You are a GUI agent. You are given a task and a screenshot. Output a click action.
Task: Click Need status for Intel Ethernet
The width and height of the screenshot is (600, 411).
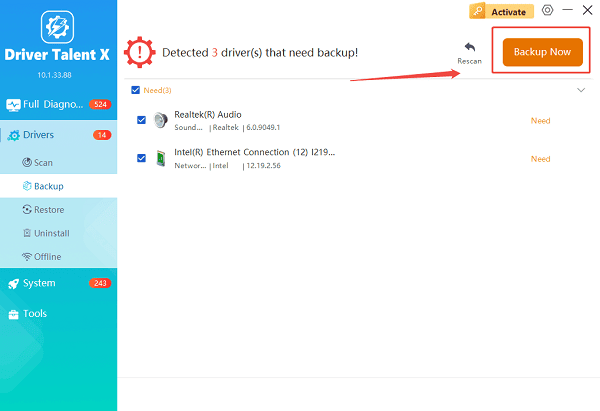(x=540, y=159)
